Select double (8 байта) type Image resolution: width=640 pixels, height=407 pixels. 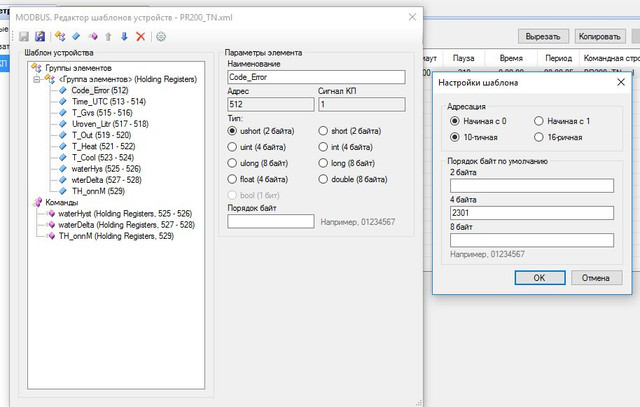point(323,179)
